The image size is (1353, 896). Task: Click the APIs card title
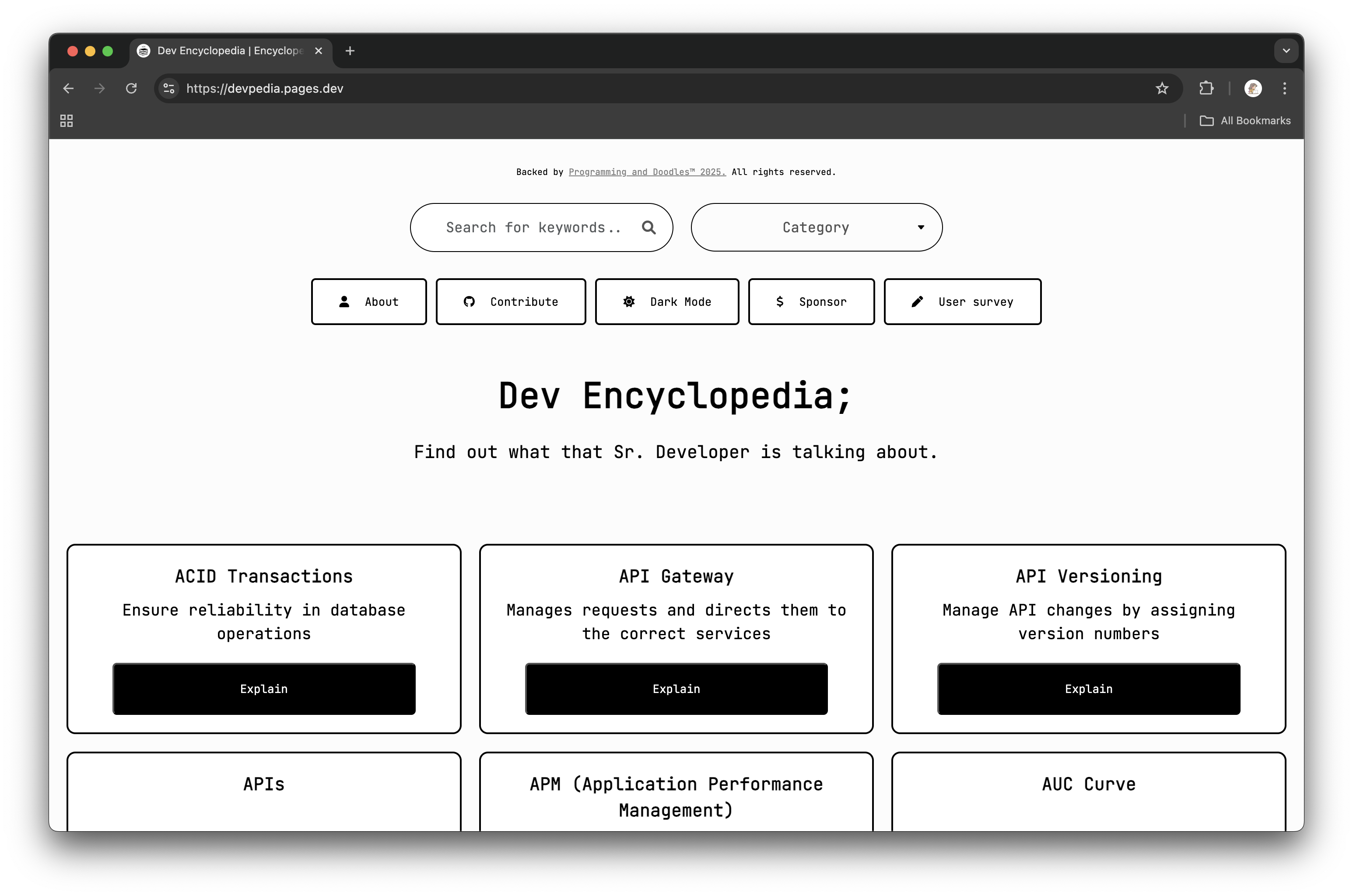pos(264,784)
